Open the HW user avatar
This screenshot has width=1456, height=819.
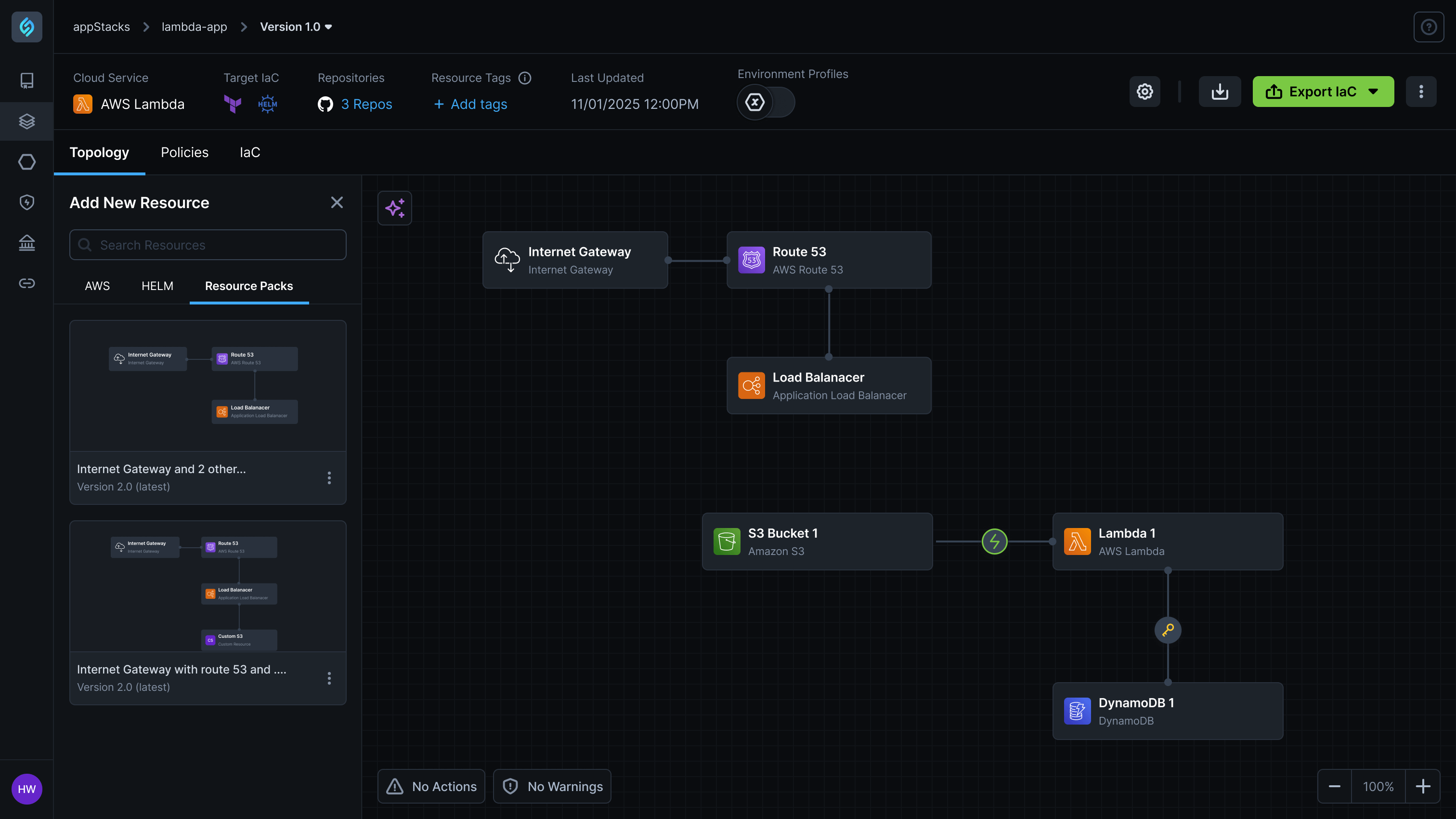tap(26, 789)
